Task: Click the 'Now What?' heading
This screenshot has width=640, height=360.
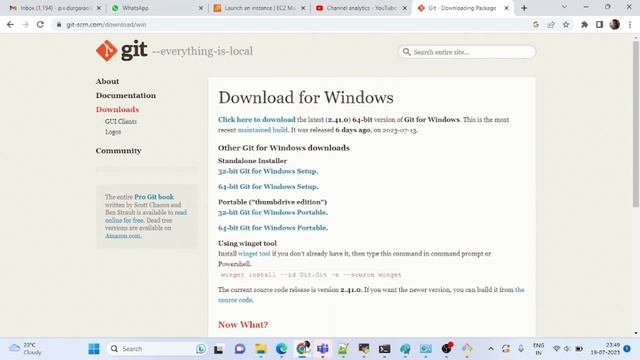Action: point(243,324)
